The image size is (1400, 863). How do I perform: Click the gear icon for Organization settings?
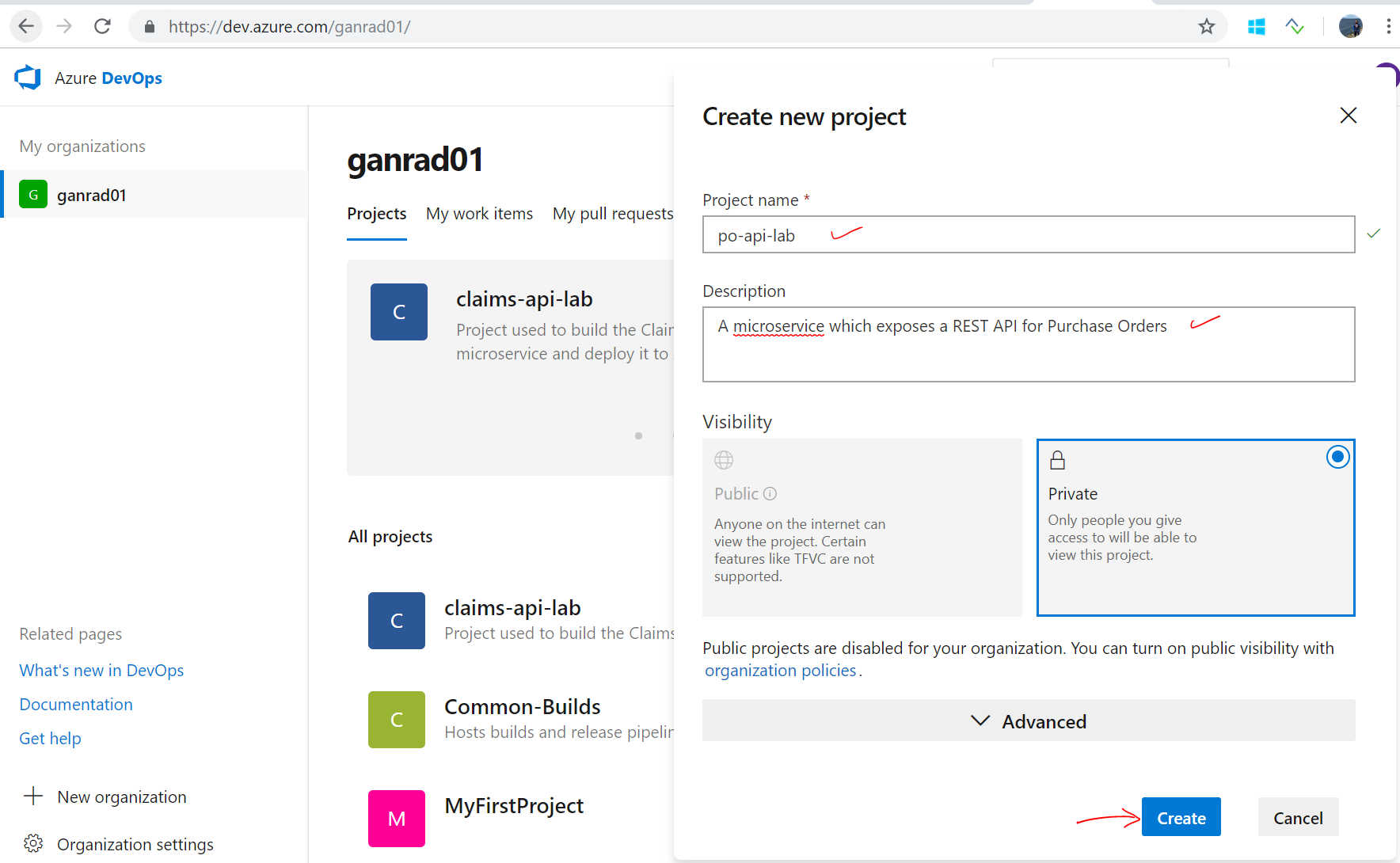click(x=33, y=843)
